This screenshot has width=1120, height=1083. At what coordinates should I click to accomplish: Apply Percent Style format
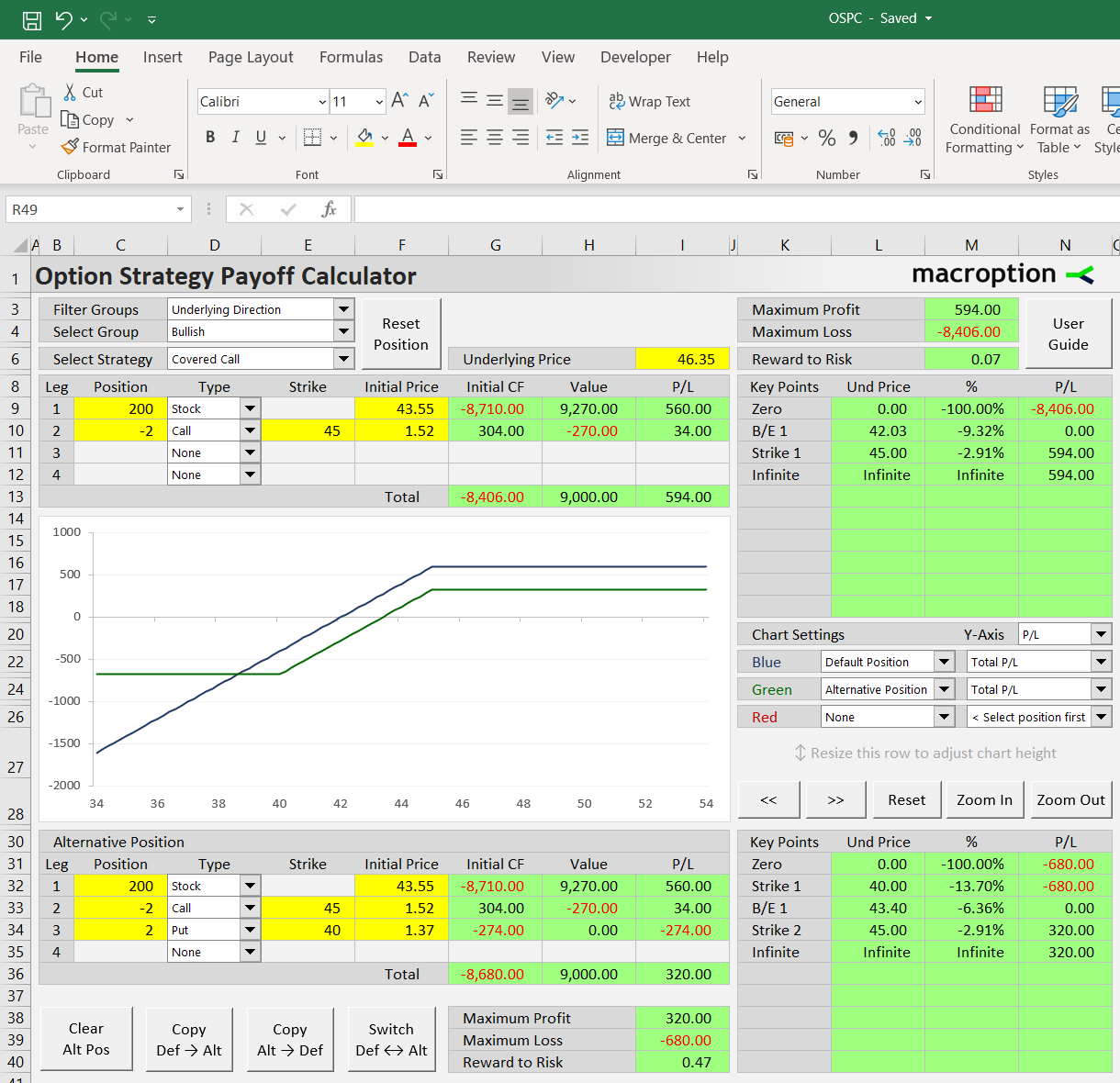[827, 138]
